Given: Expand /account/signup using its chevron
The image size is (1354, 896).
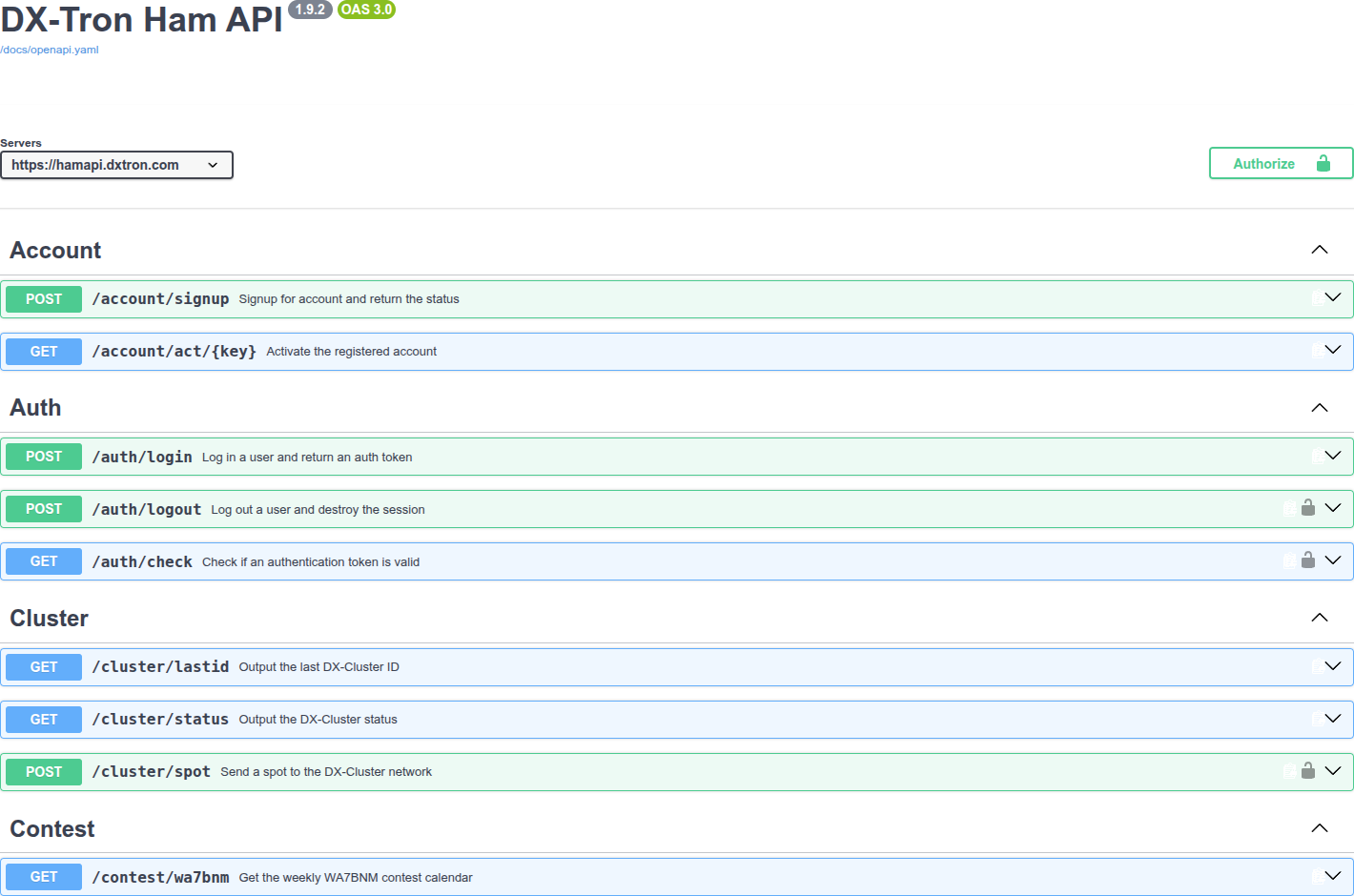Looking at the screenshot, I should (x=1333, y=297).
